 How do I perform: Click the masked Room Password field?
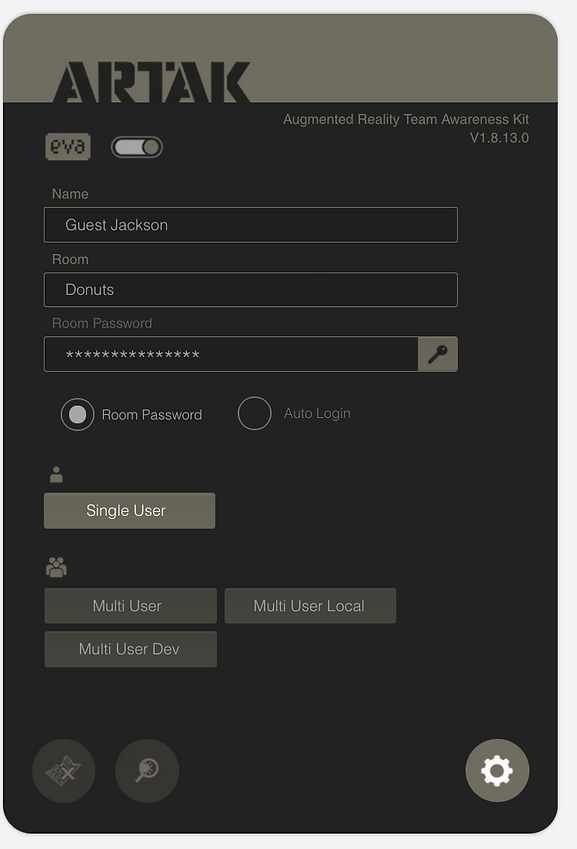tap(231, 354)
